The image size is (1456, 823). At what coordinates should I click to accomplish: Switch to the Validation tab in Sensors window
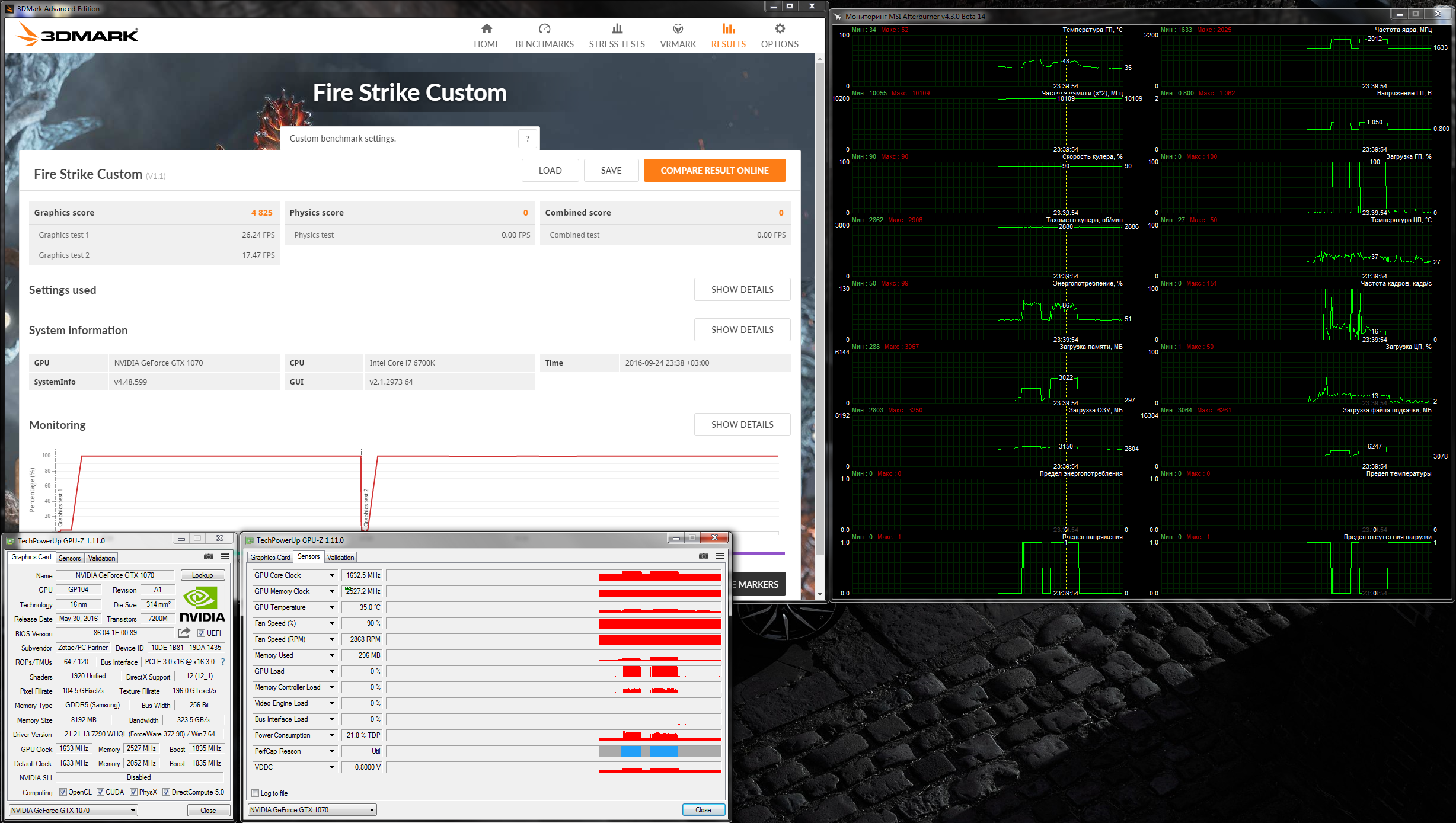(340, 558)
